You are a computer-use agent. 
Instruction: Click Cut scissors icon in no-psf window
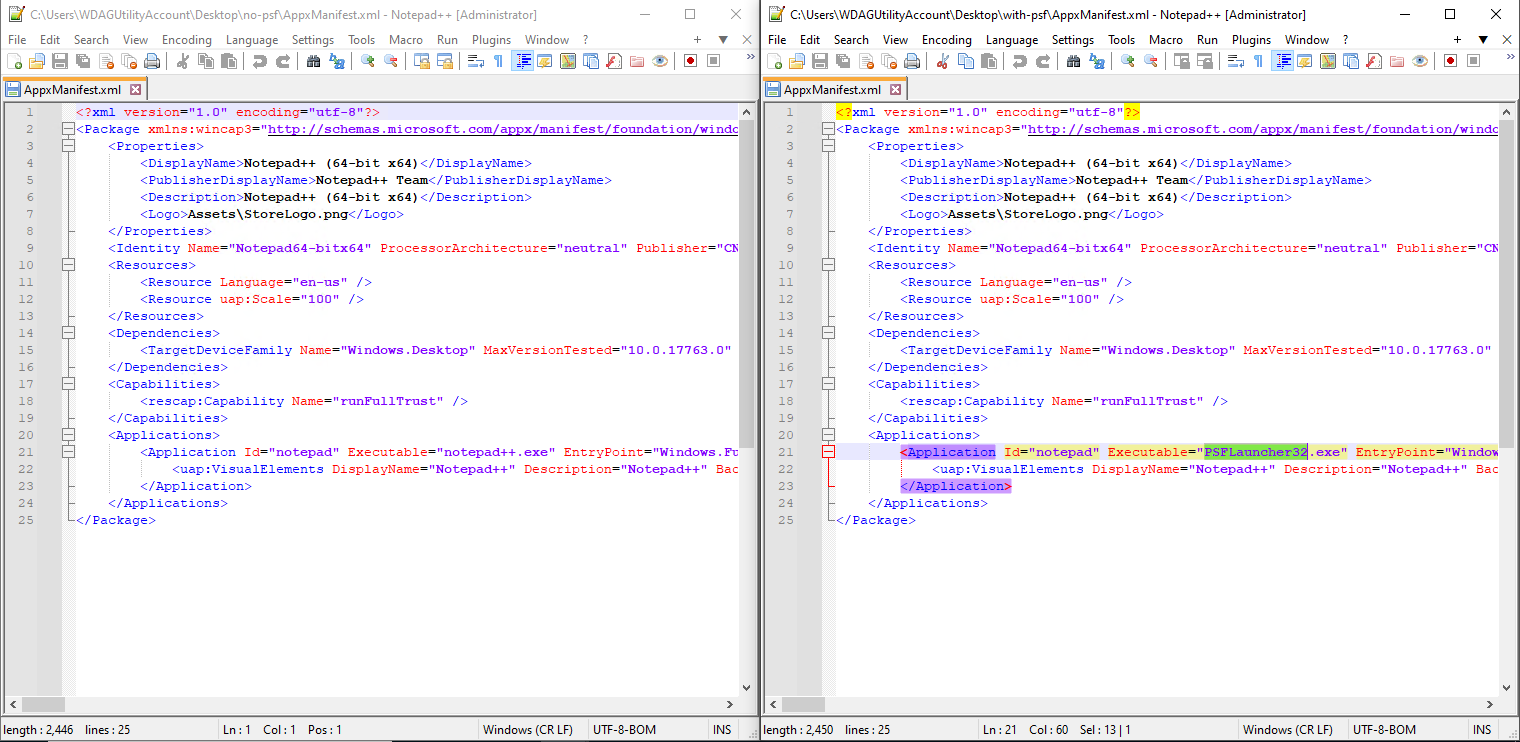click(x=182, y=61)
